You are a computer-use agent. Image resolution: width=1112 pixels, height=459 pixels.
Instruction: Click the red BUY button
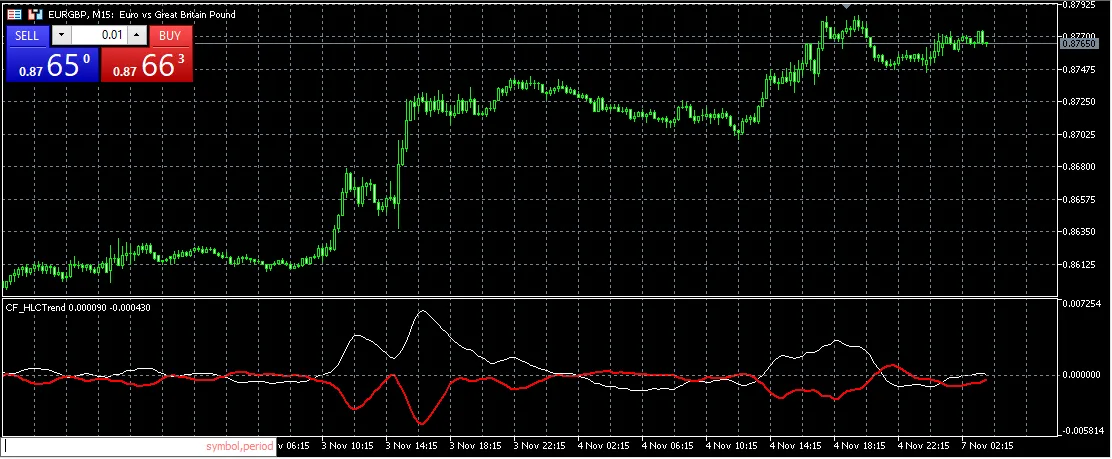point(170,35)
